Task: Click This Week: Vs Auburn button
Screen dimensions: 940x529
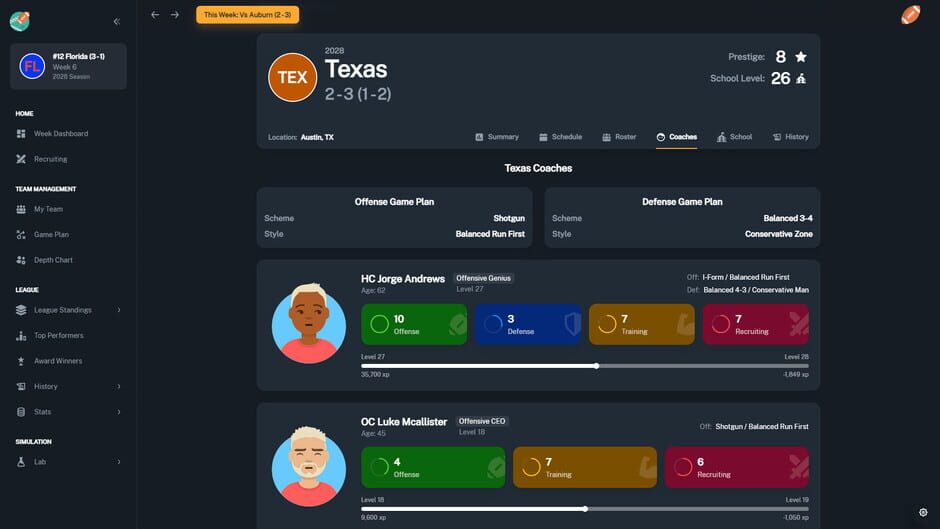Action: tap(247, 15)
